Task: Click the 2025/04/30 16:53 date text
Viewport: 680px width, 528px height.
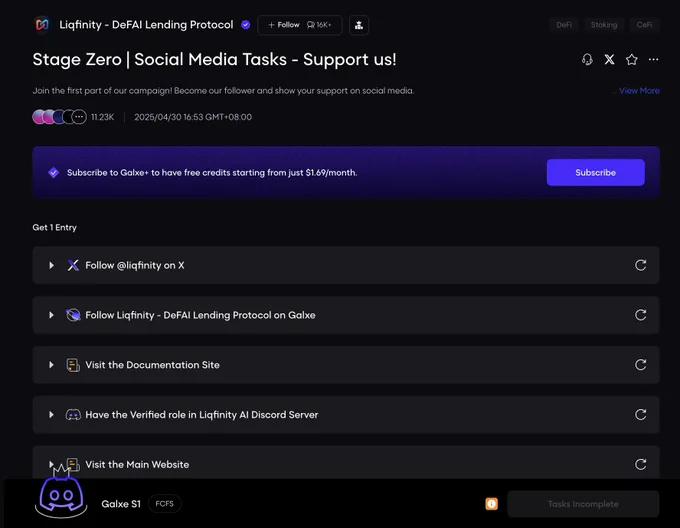Action: (x=193, y=117)
